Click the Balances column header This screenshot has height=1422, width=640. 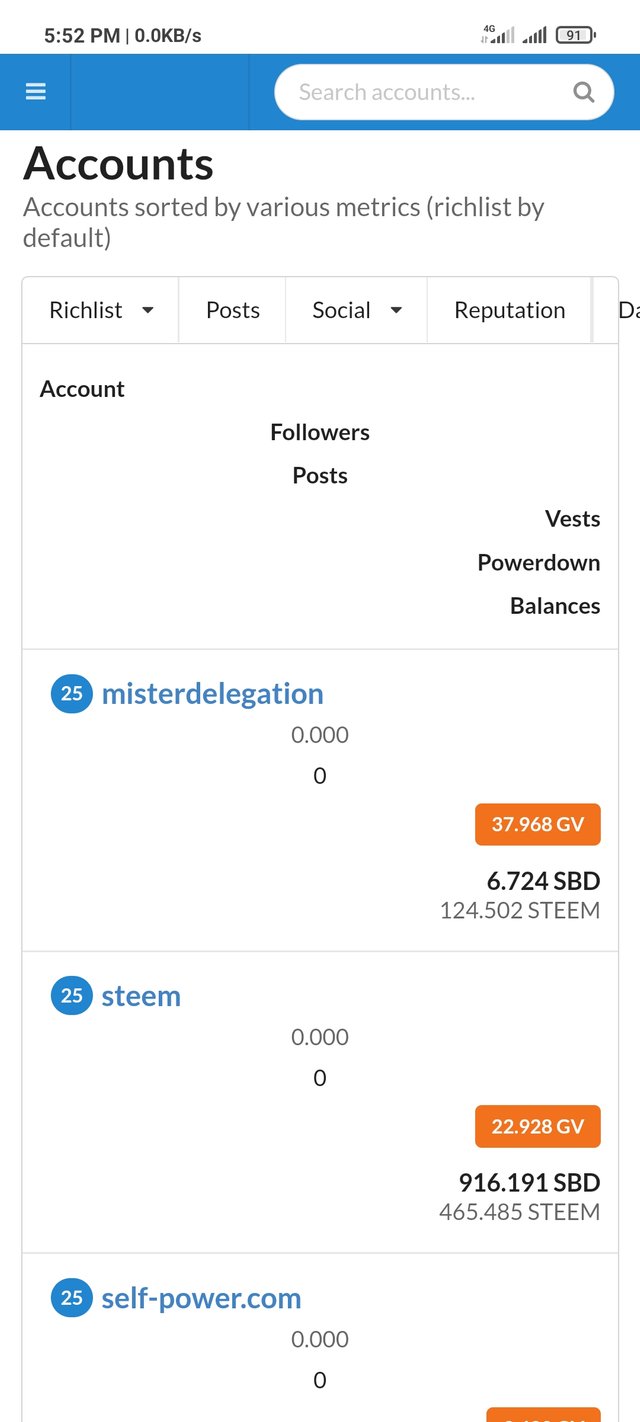point(555,606)
